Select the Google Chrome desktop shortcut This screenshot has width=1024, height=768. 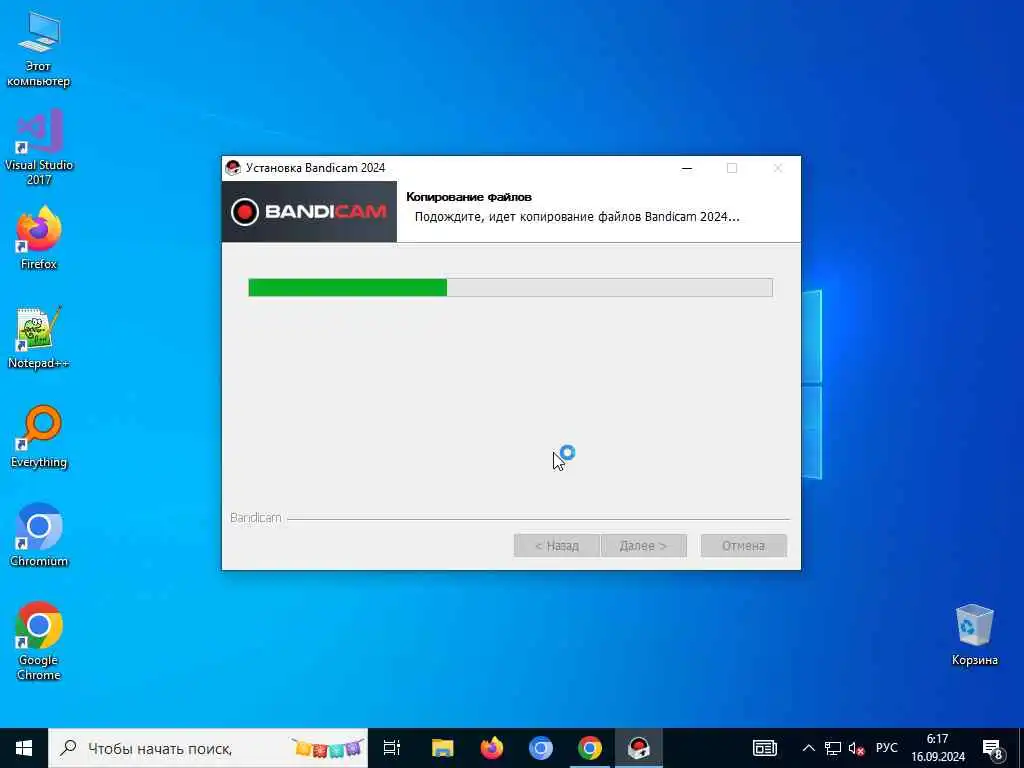[x=39, y=641]
